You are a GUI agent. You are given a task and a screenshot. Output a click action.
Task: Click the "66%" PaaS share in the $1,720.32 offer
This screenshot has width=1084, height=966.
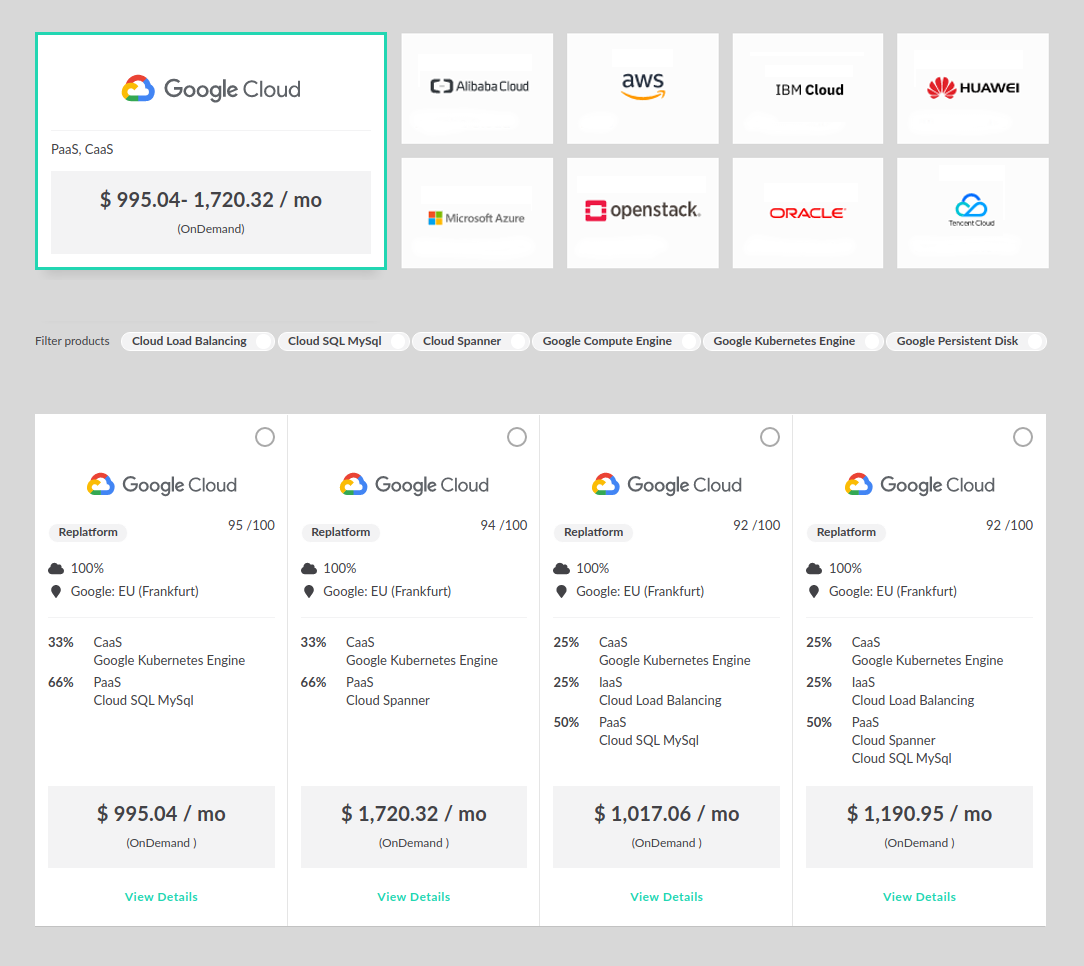click(313, 682)
